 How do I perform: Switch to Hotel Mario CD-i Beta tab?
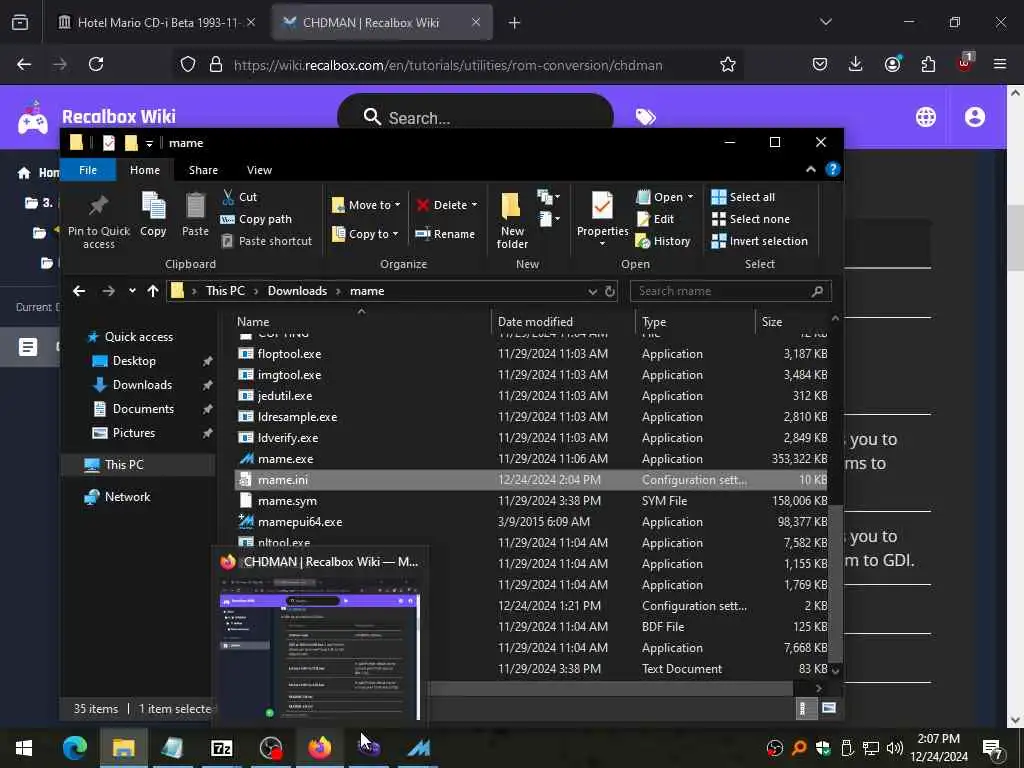pos(157,22)
